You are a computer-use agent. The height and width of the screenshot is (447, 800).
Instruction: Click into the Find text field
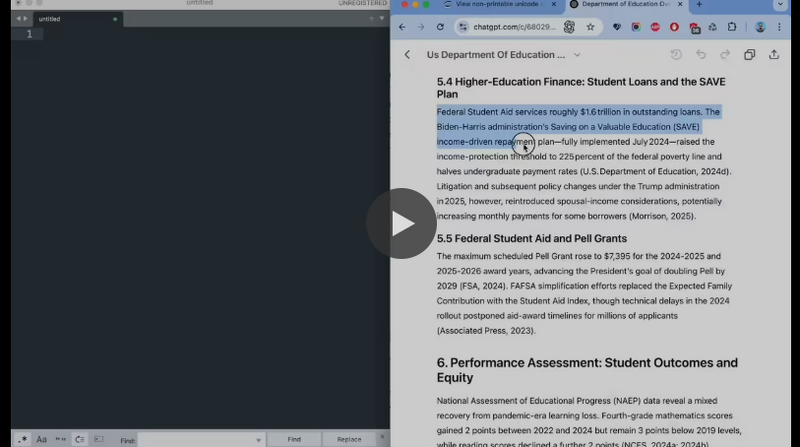(196, 439)
